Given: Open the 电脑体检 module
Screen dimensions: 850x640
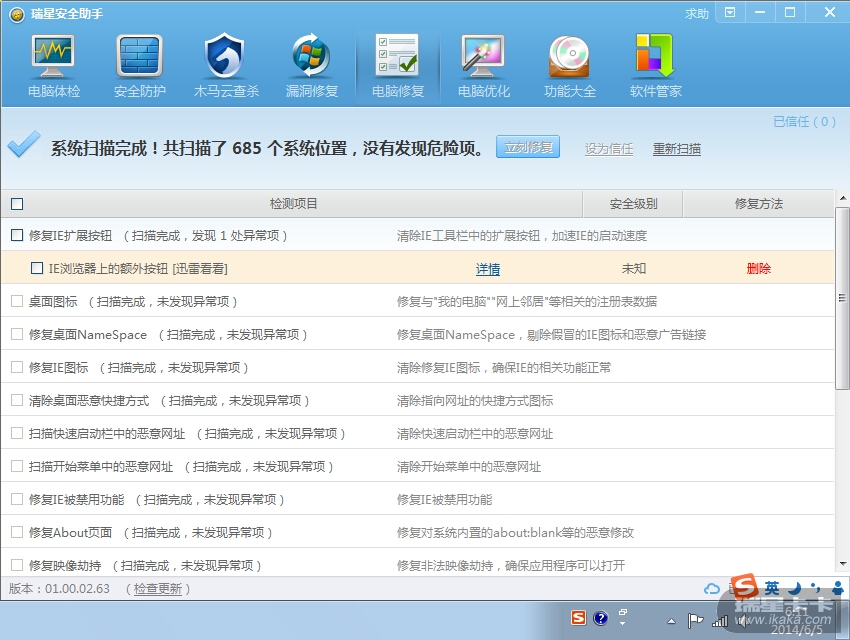Looking at the screenshot, I should 54,66.
